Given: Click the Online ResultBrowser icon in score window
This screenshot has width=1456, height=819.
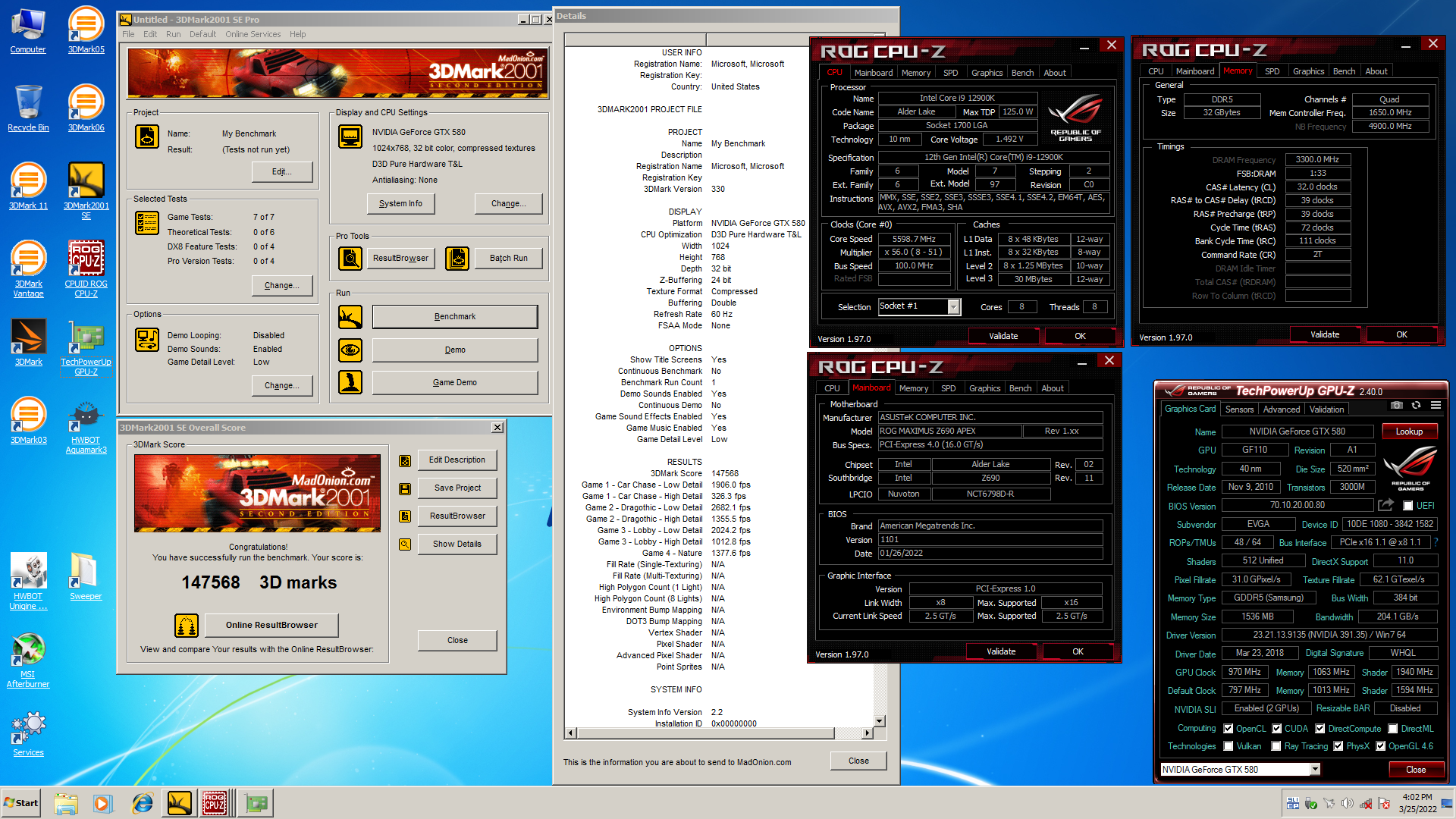Looking at the screenshot, I should pos(187,626).
